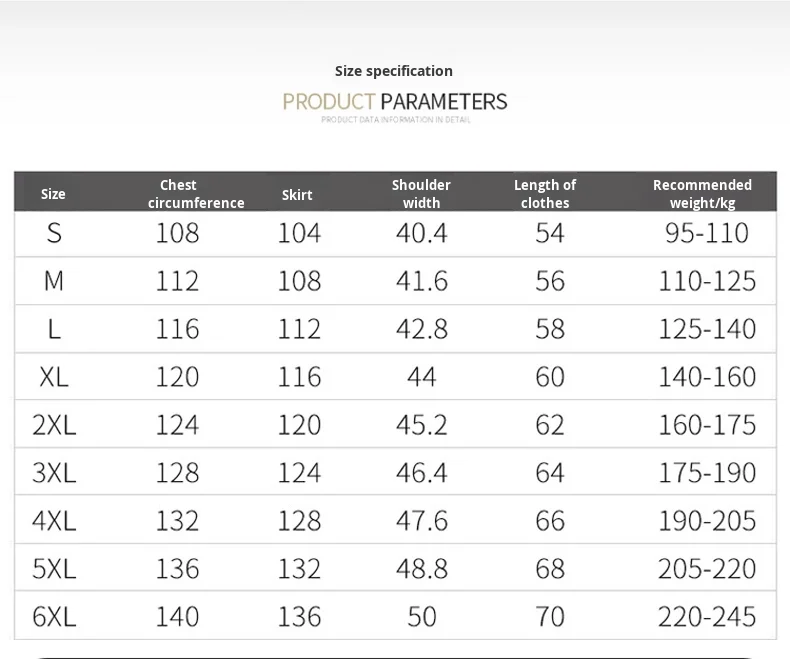
Task: Select the 45.2 shoulder width cell
Action: coord(422,425)
